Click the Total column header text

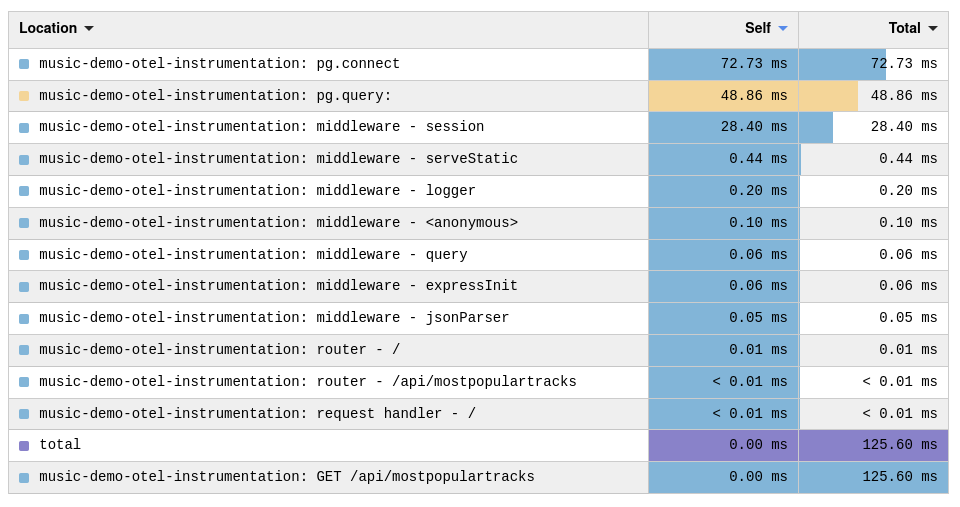pyautogui.click(x=904, y=28)
